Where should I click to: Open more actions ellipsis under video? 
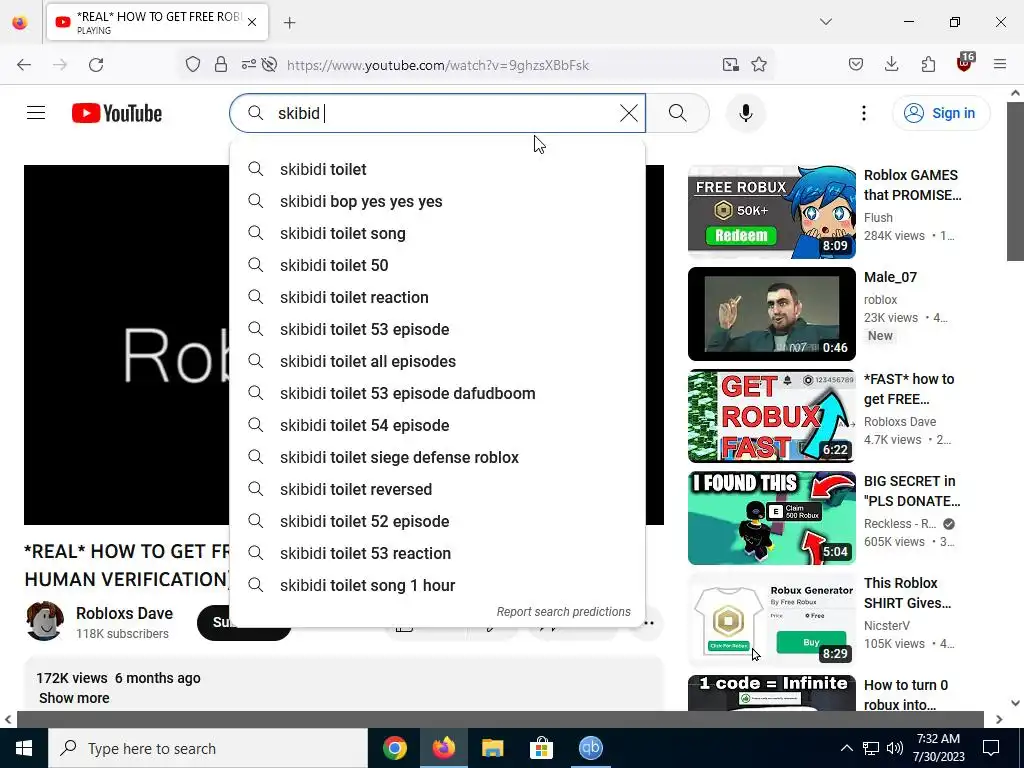click(647, 623)
